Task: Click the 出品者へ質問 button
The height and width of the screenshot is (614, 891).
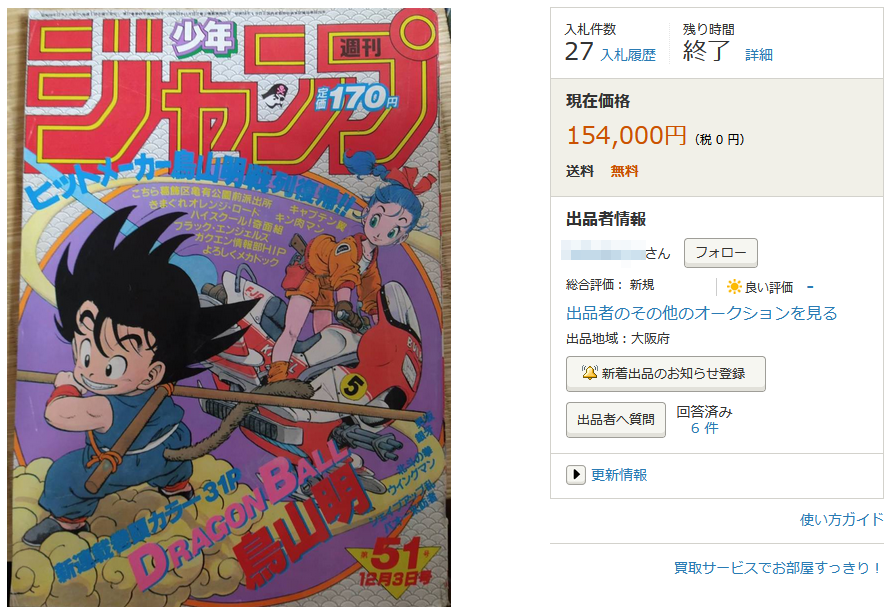Action: tap(615, 419)
